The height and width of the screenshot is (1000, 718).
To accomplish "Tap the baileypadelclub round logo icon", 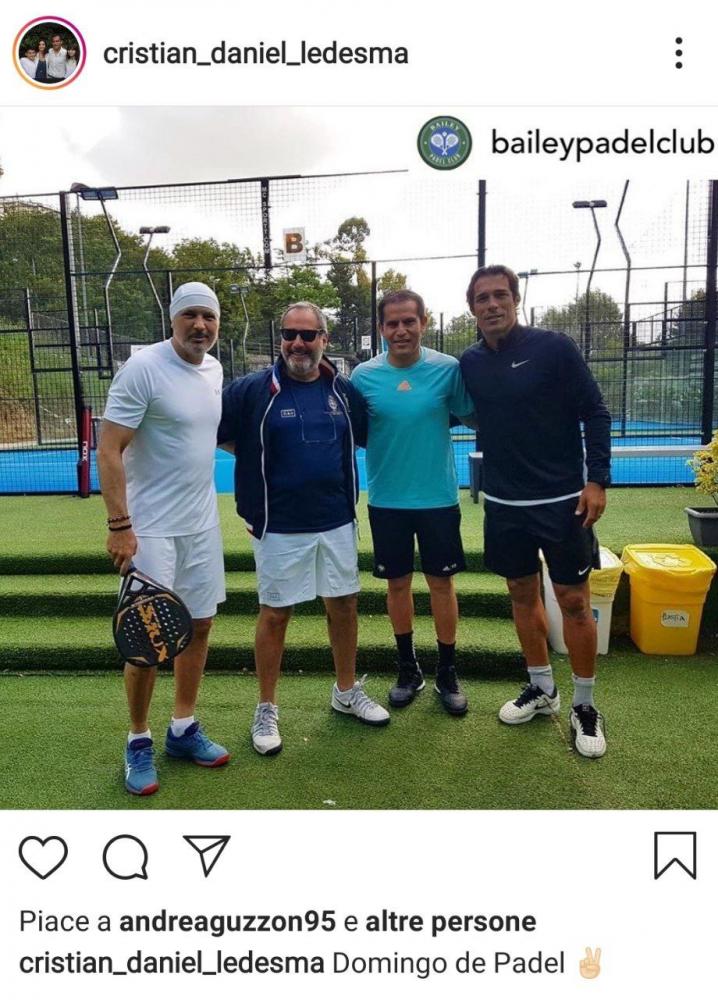I will click(x=444, y=143).
